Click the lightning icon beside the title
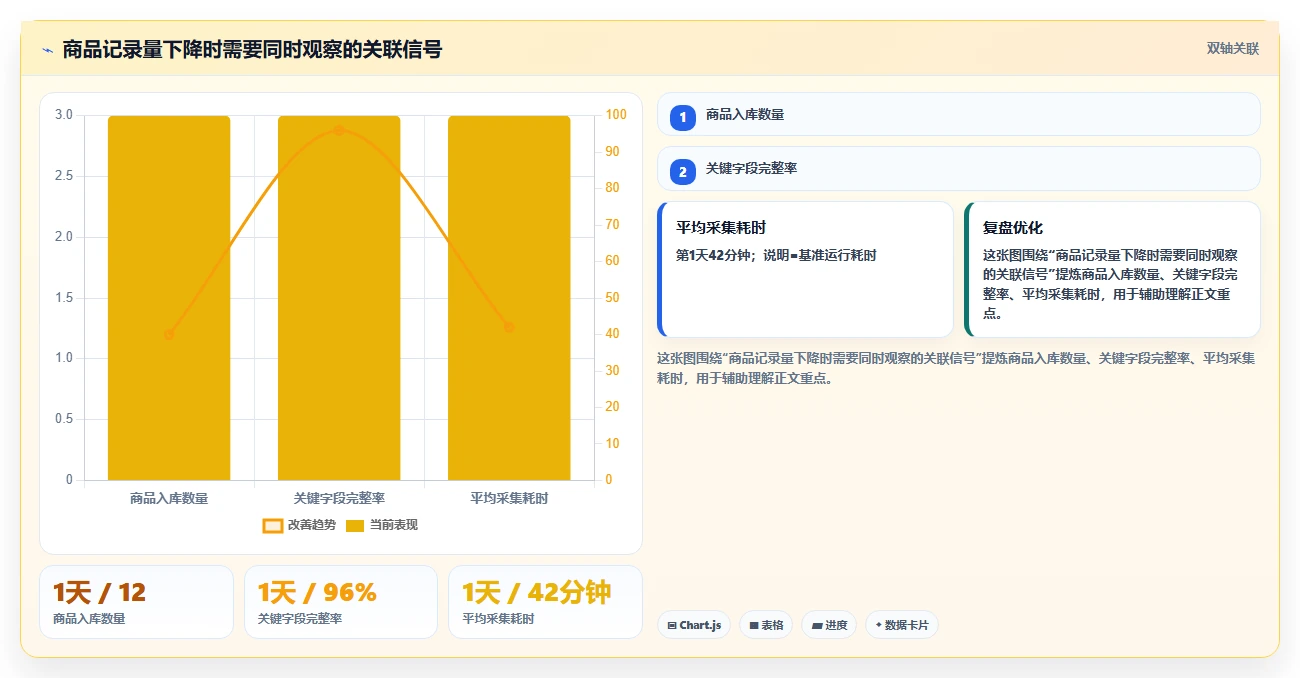The width and height of the screenshot is (1300, 678). [x=48, y=50]
